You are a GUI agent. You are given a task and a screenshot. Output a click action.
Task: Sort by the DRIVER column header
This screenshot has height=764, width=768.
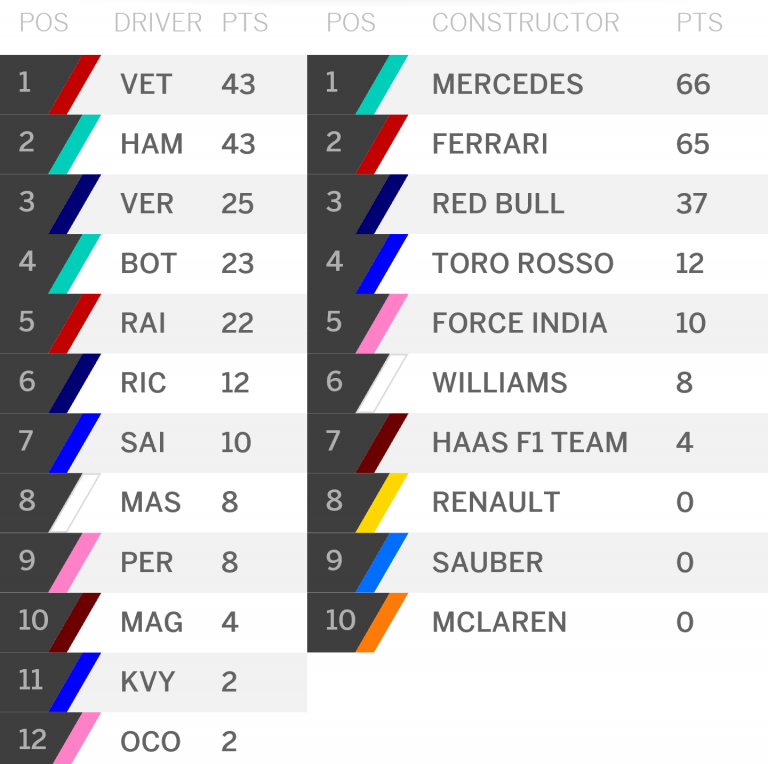pyautogui.click(x=158, y=23)
